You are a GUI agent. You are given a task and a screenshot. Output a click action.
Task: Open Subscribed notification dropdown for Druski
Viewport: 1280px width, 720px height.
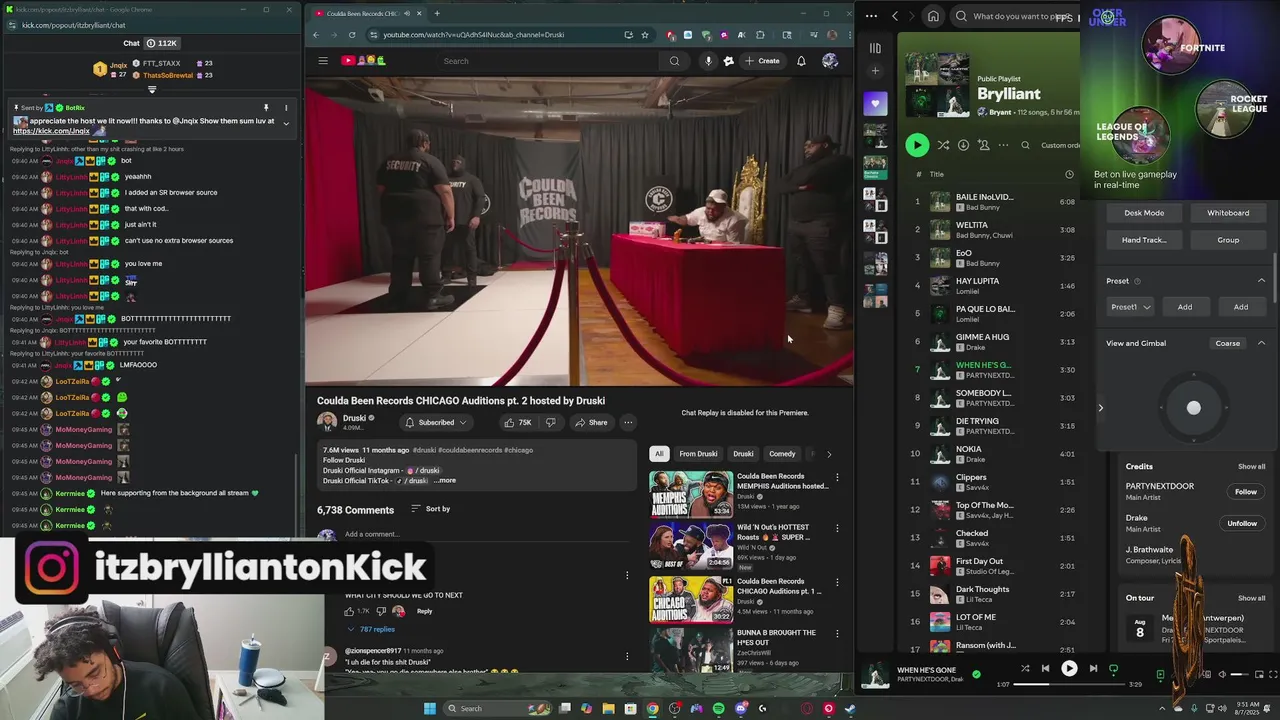coord(436,422)
